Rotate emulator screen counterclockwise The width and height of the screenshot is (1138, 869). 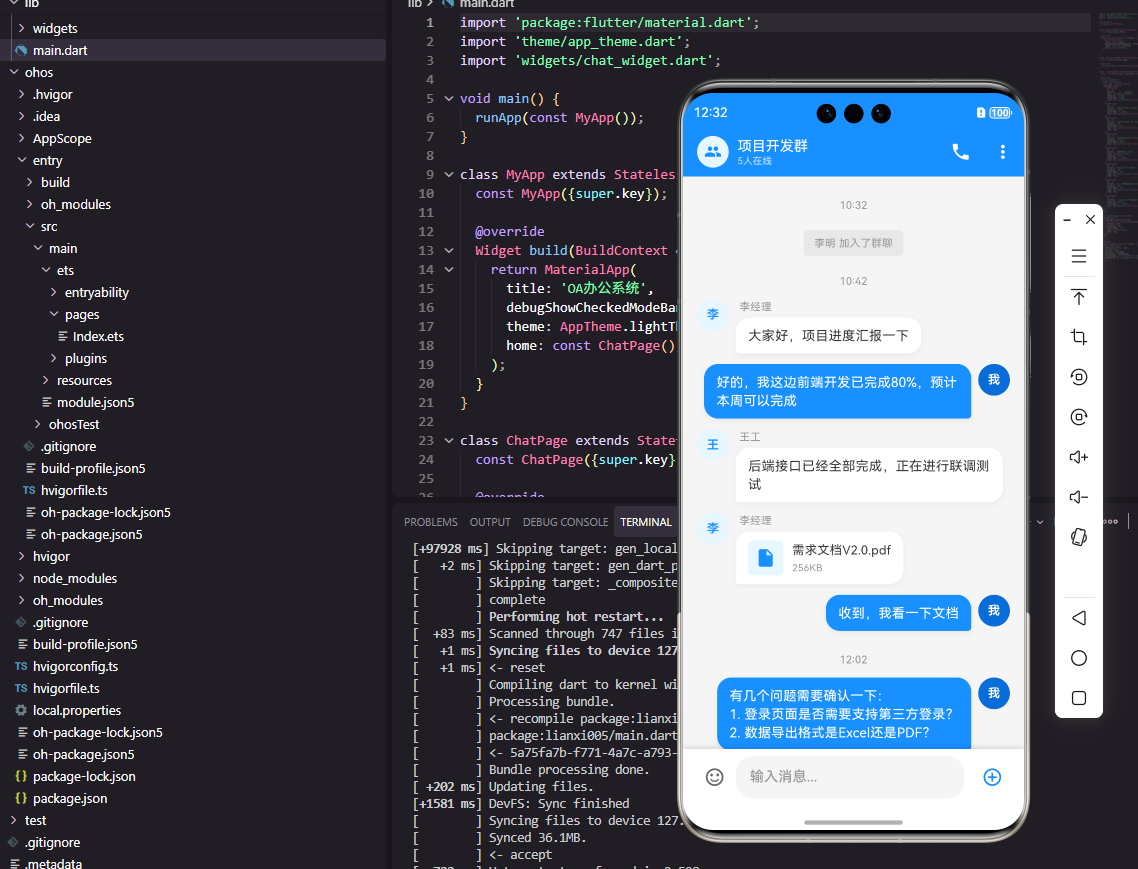click(x=1078, y=377)
